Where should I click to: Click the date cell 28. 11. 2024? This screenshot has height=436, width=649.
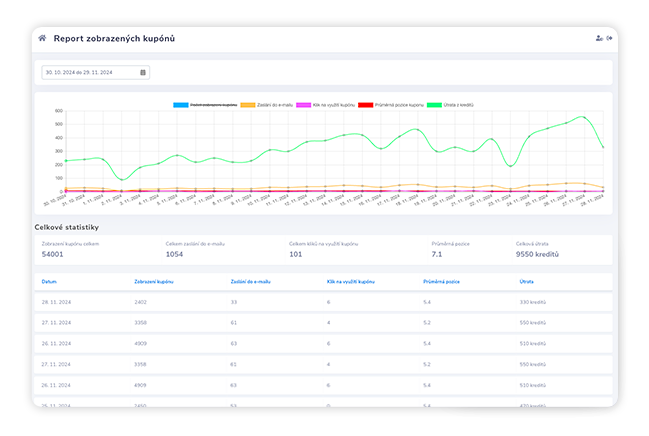pyautogui.click(x=56, y=302)
